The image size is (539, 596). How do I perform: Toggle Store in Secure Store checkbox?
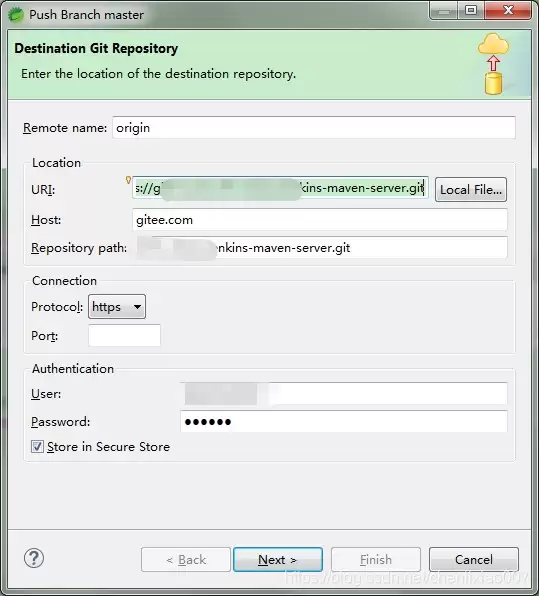[x=37, y=447]
